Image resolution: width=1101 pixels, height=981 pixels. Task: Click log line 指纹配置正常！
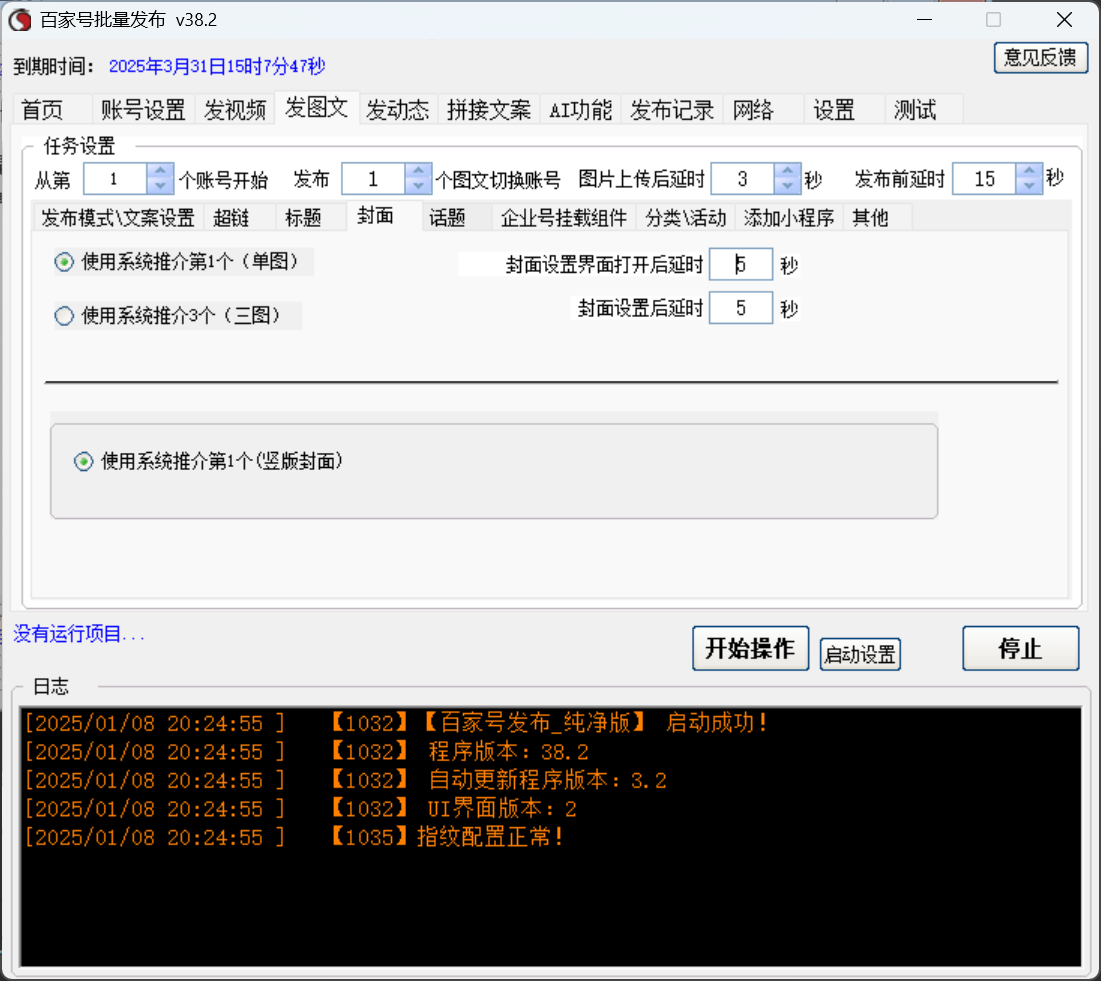click(x=294, y=837)
